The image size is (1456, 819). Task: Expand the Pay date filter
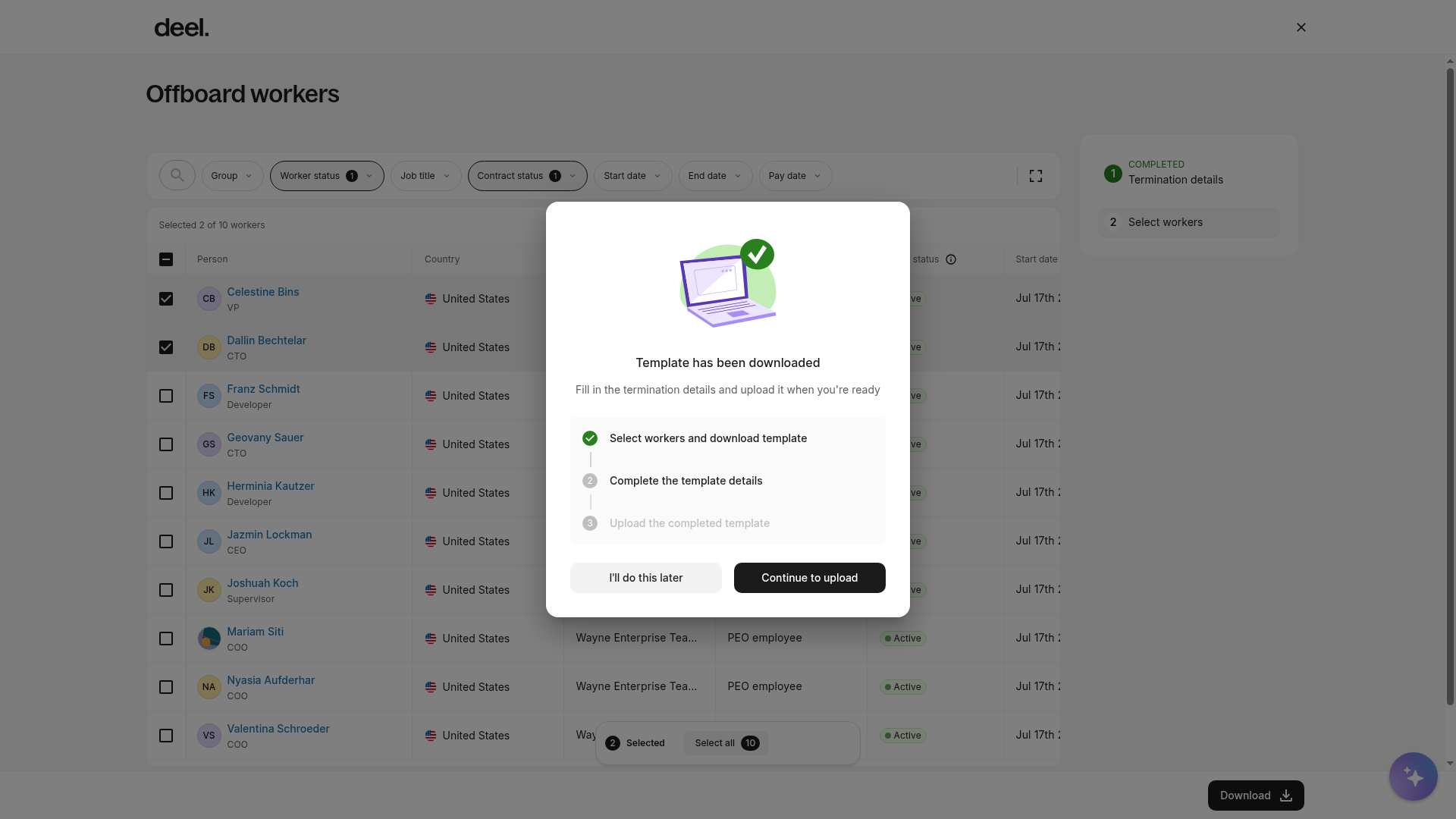795,176
